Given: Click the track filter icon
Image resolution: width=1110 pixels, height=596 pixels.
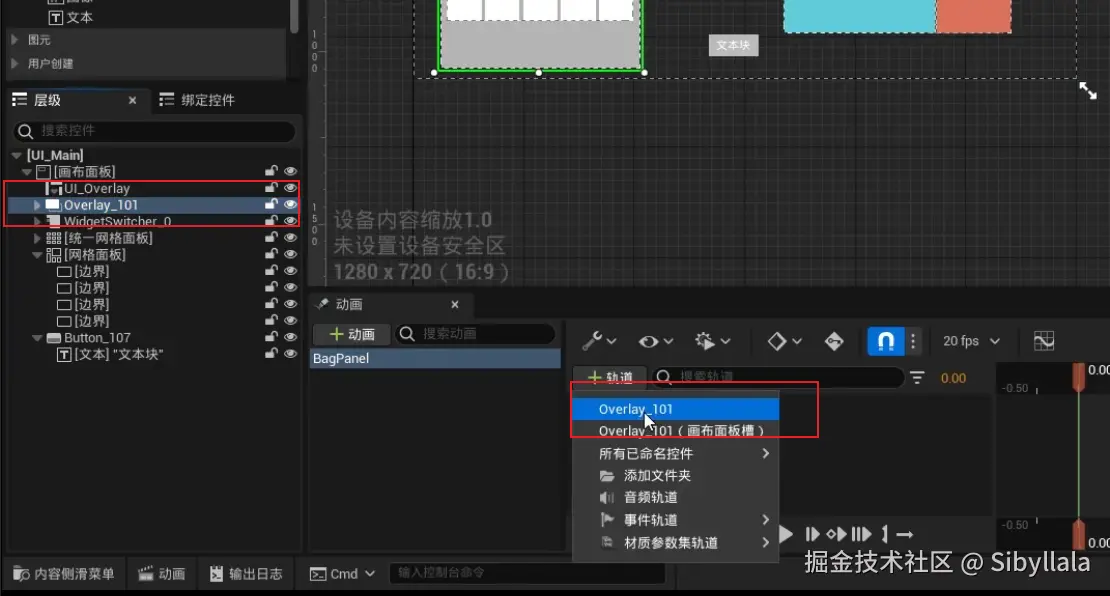Looking at the screenshot, I should [917, 378].
